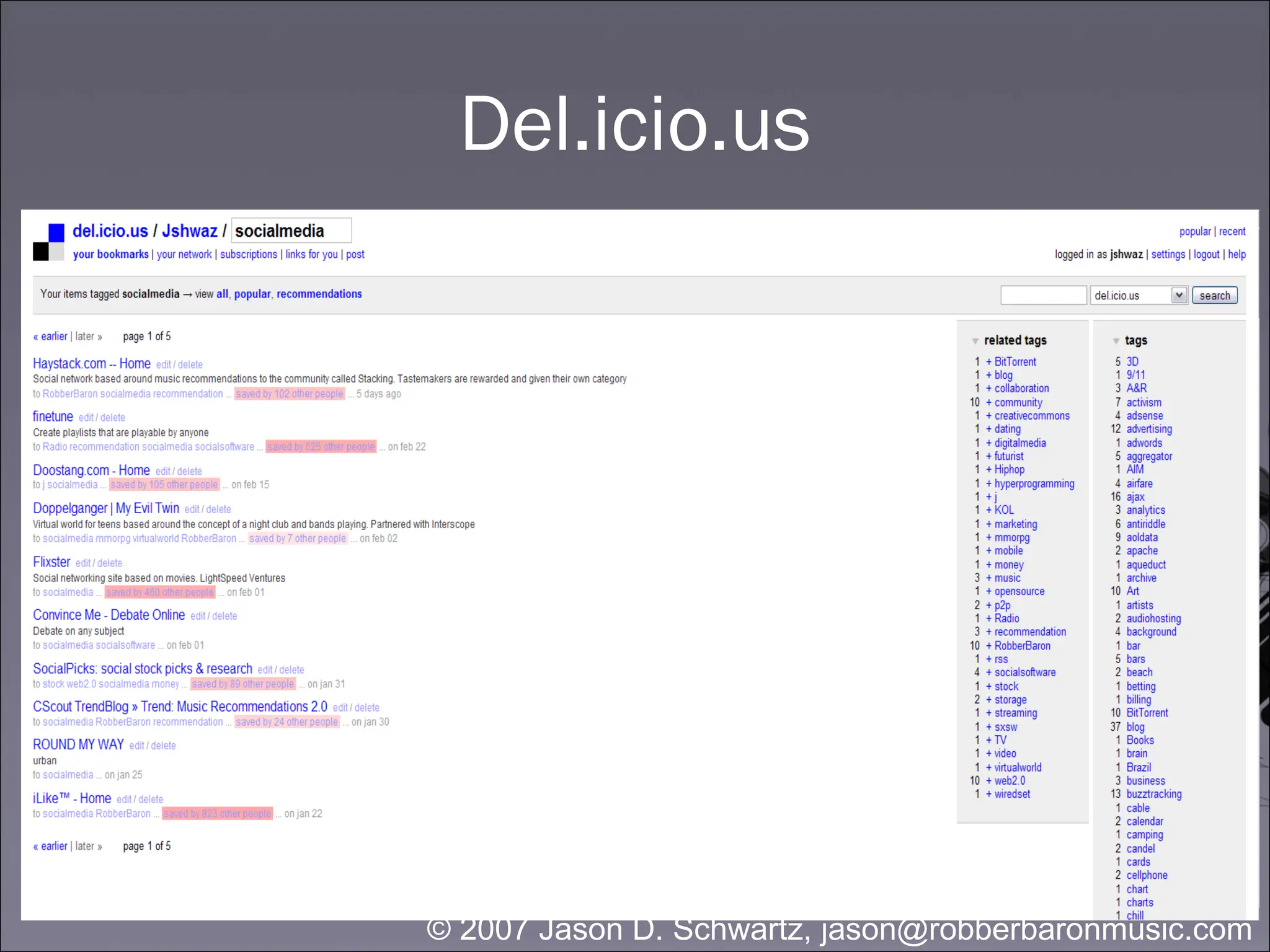The height and width of the screenshot is (952, 1270).
Task: Open Doppelganger | My Evil Twin bookmark
Action: tap(106, 508)
